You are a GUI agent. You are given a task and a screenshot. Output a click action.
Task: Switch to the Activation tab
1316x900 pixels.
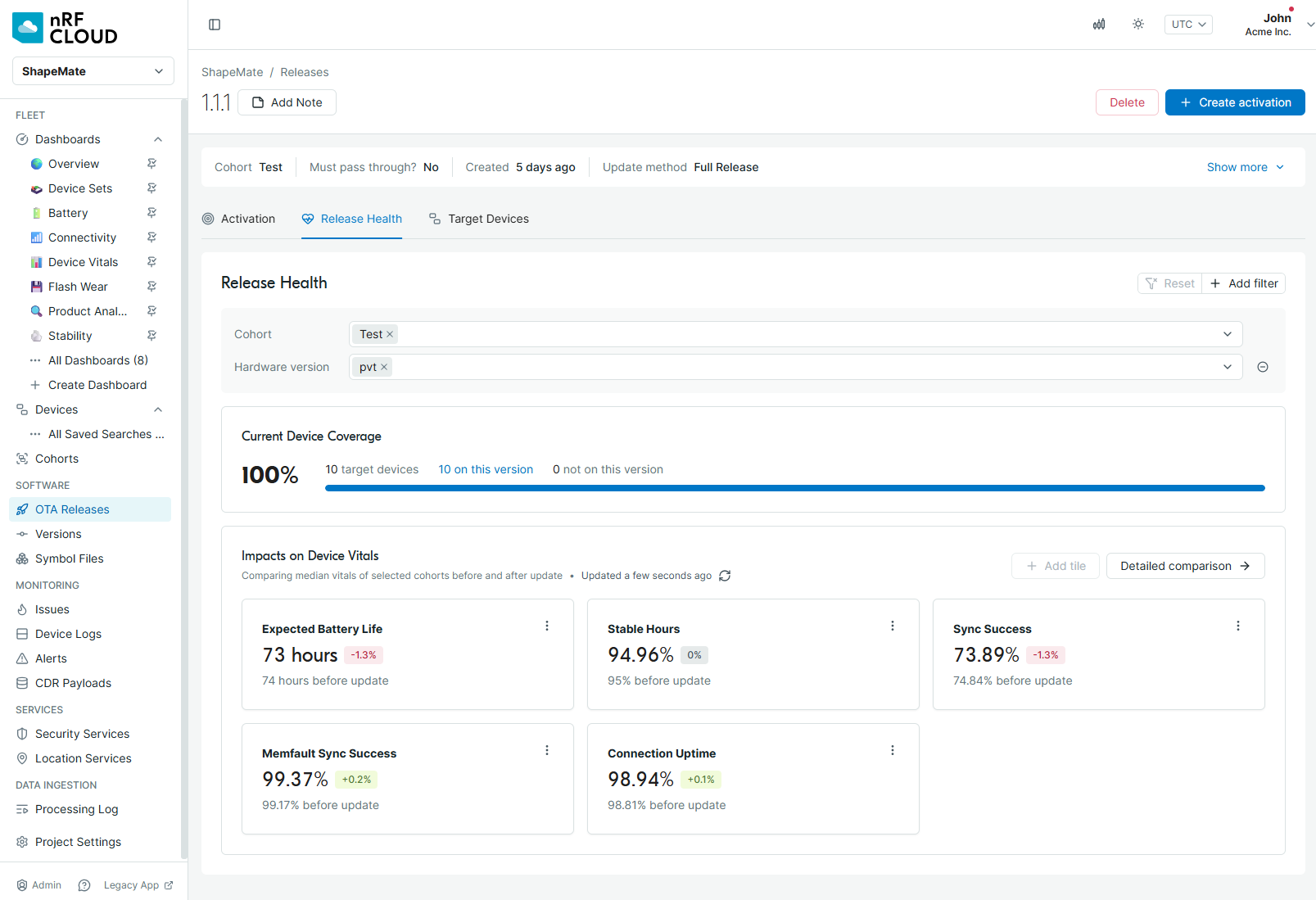click(238, 219)
